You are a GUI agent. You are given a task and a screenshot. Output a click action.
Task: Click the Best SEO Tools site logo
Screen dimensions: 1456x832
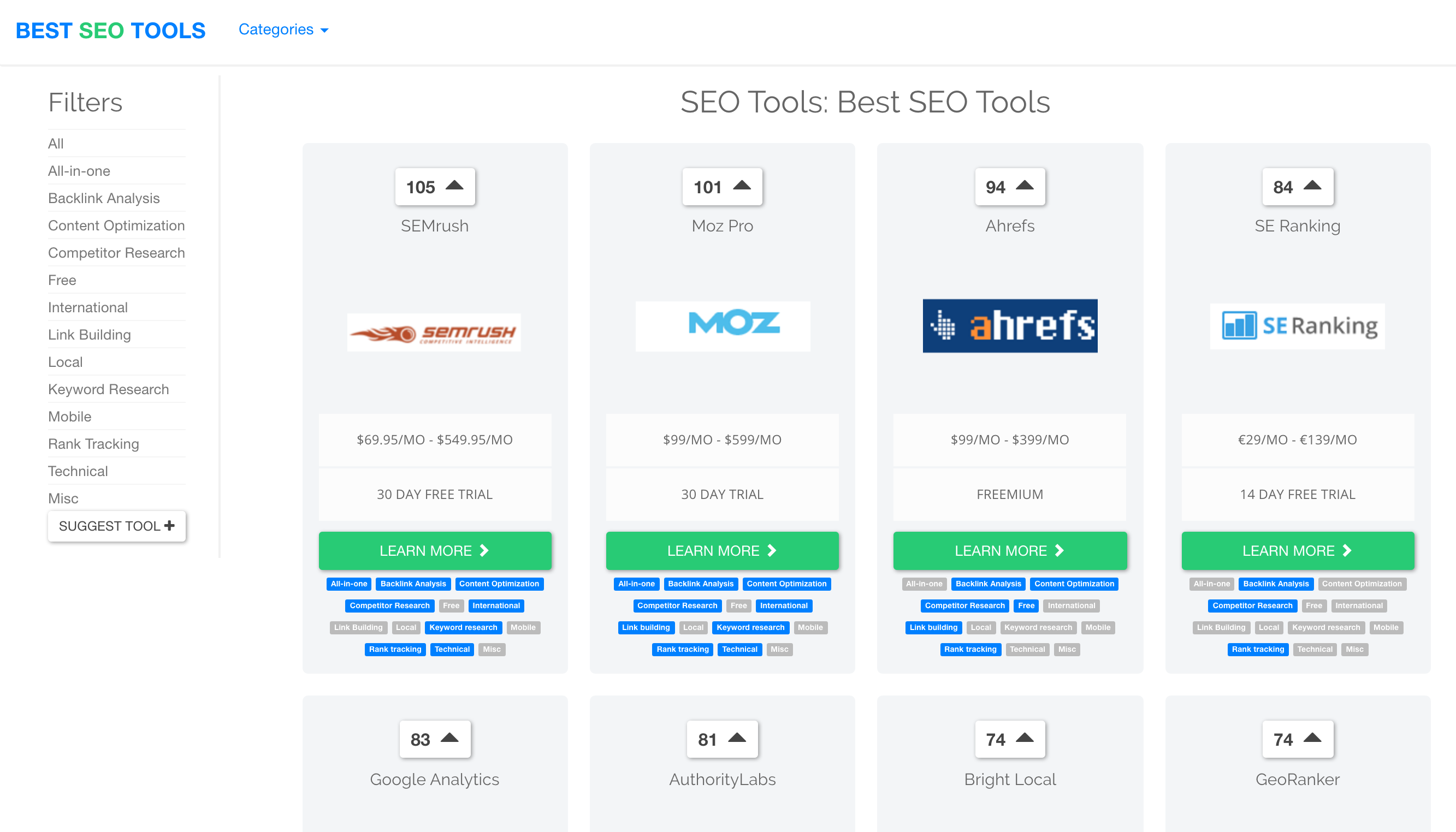pos(111,30)
